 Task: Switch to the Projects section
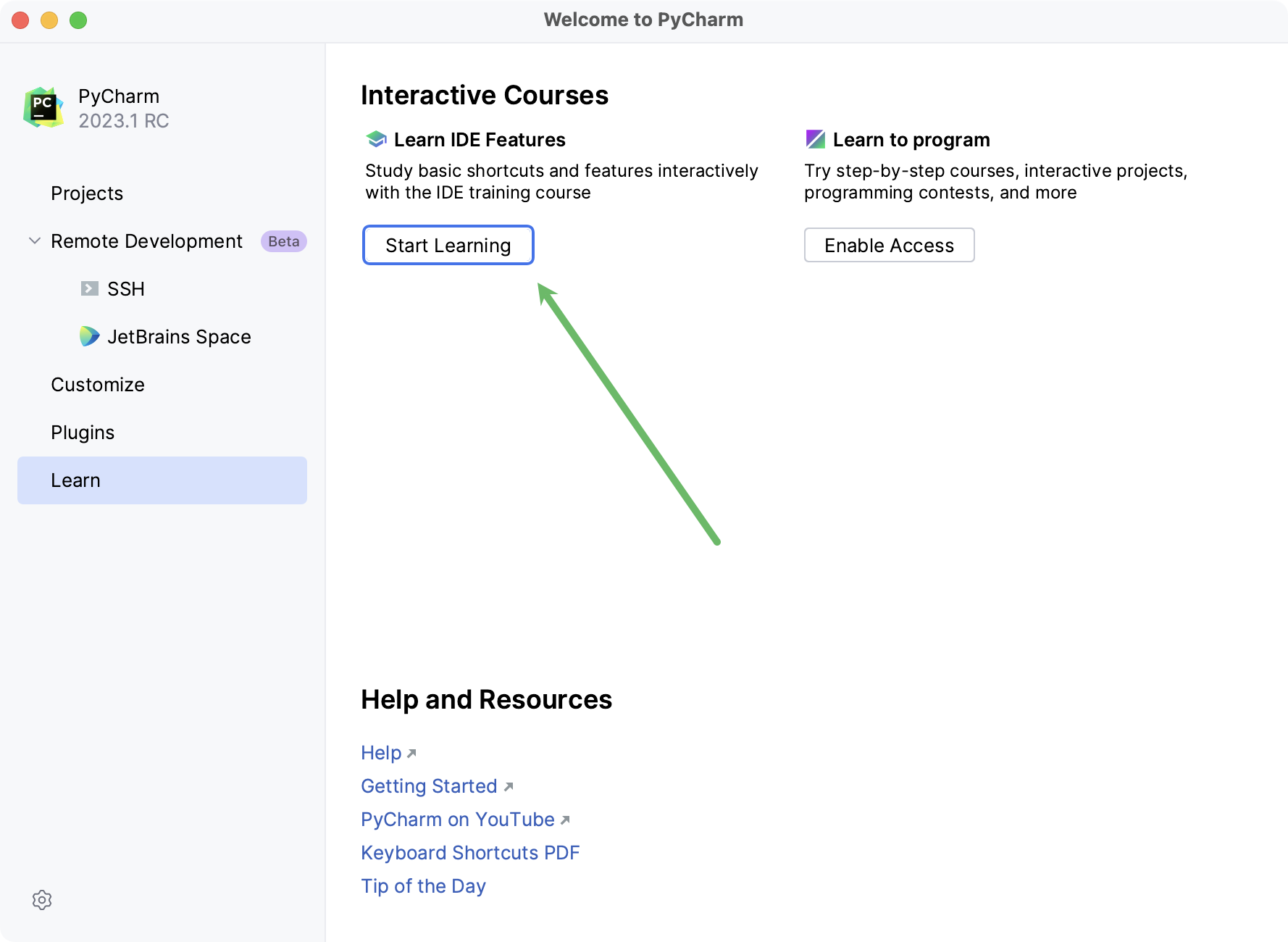click(x=87, y=193)
